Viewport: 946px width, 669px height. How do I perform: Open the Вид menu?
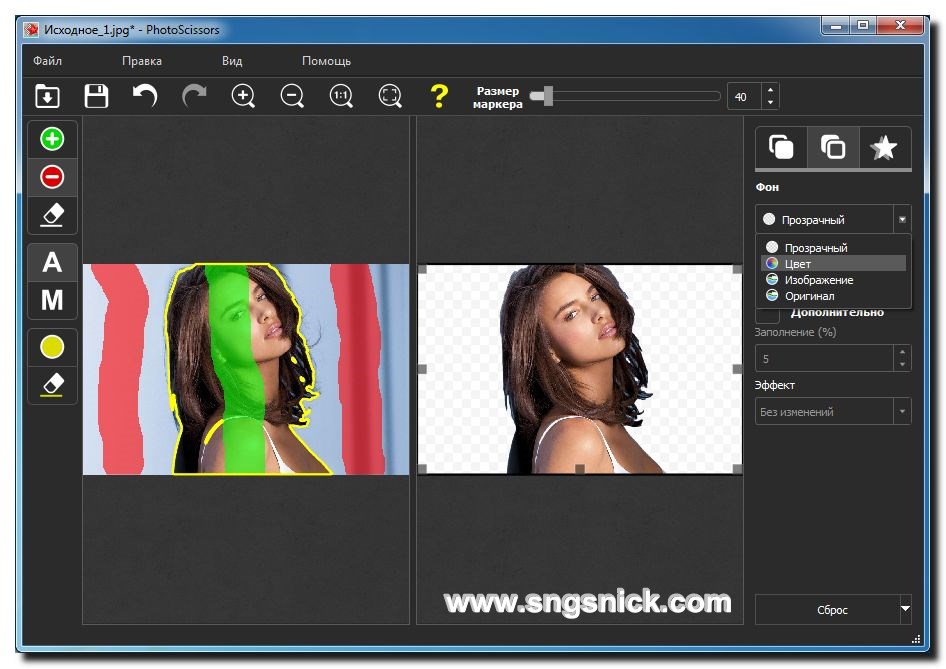(x=232, y=61)
